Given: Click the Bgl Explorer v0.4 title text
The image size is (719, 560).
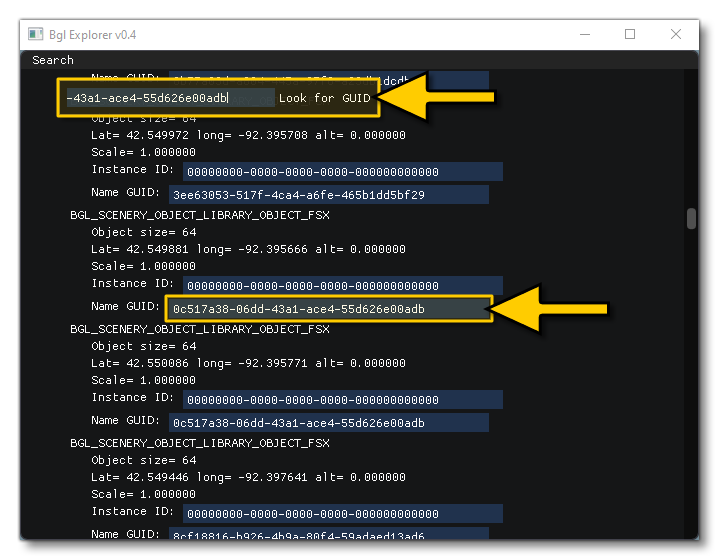Looking at the screenshot, I should tap(93, 35).
